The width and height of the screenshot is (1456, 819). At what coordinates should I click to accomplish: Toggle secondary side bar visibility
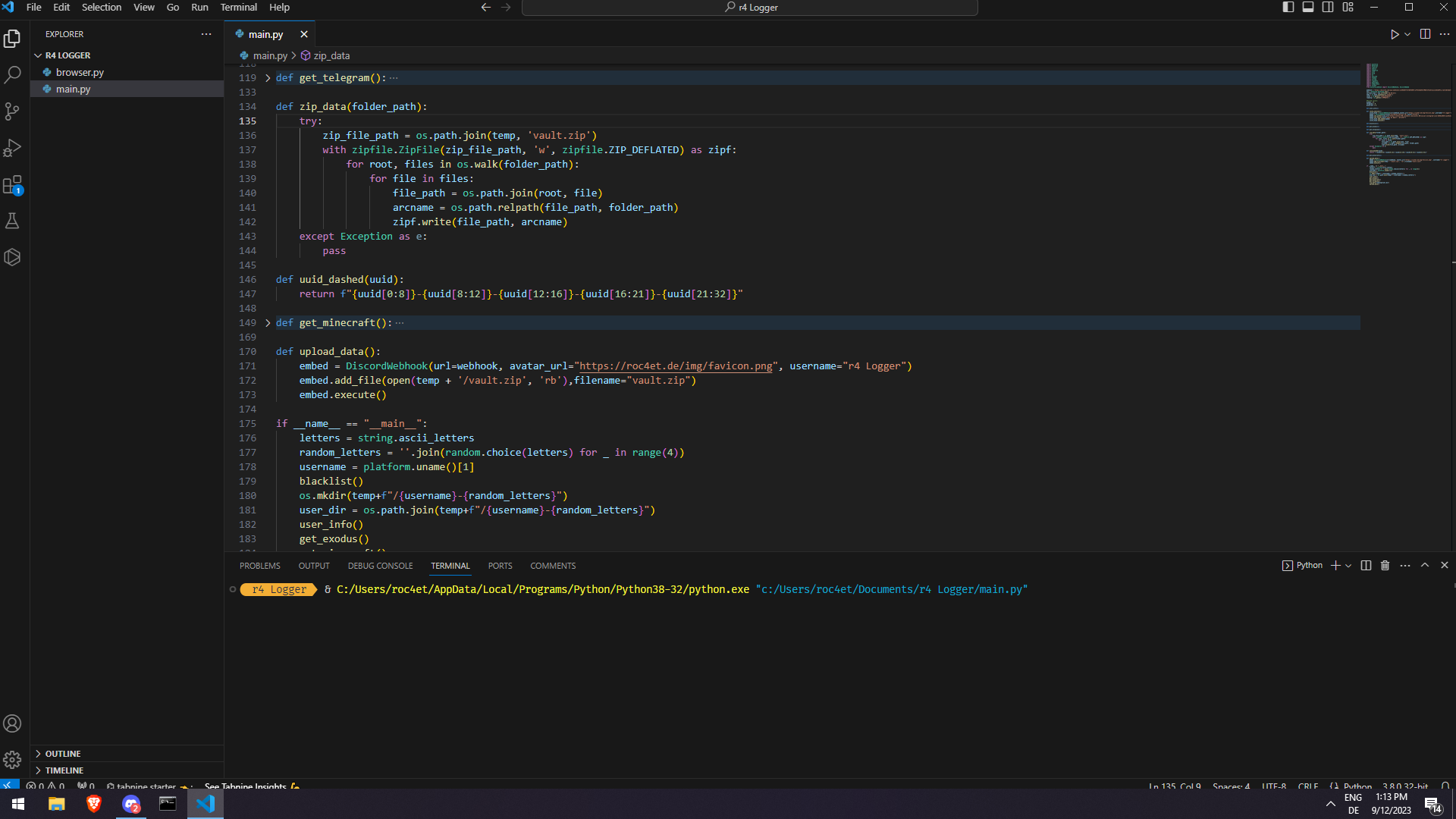click(1328, 7)
